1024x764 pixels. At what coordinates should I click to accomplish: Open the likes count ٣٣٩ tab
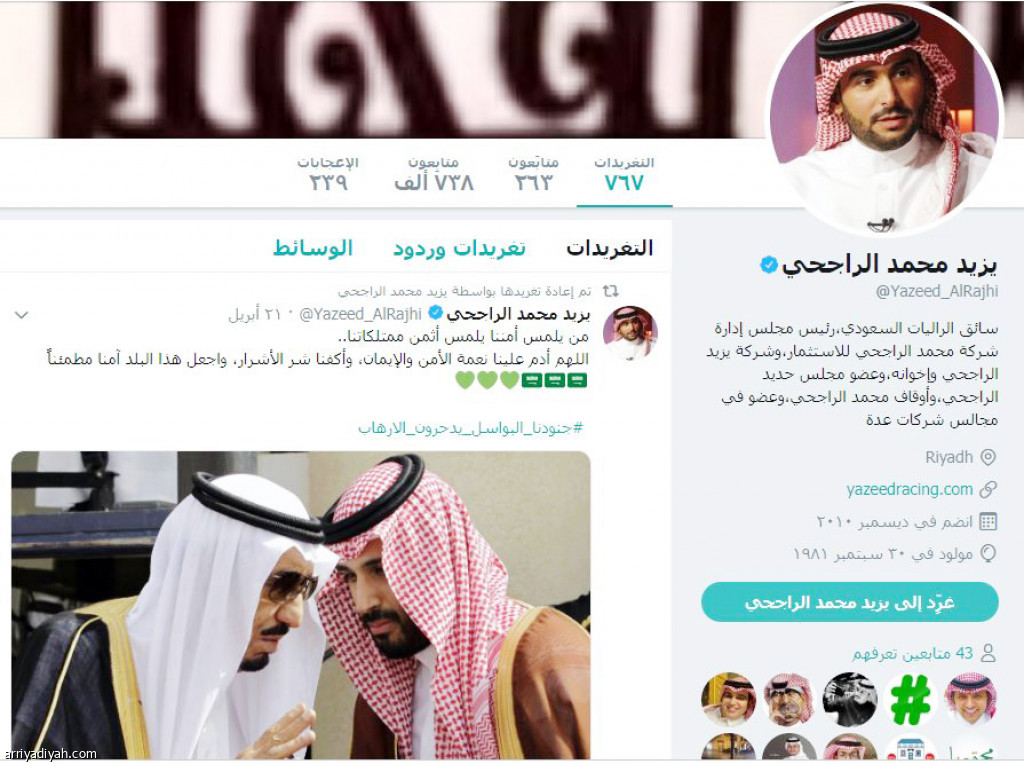[x=328, y=174]
